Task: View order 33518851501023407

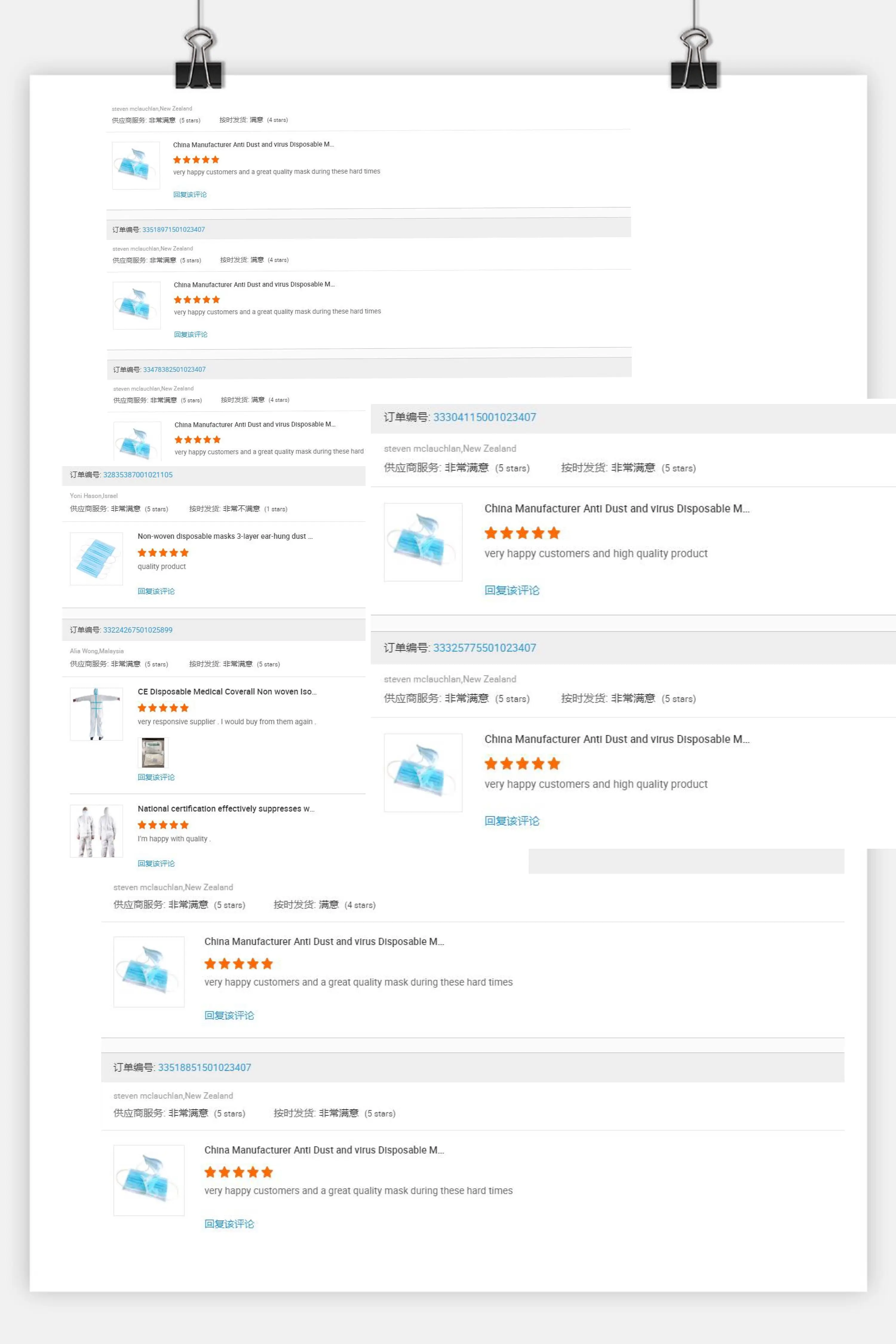Action: (x=204, y=1067)
